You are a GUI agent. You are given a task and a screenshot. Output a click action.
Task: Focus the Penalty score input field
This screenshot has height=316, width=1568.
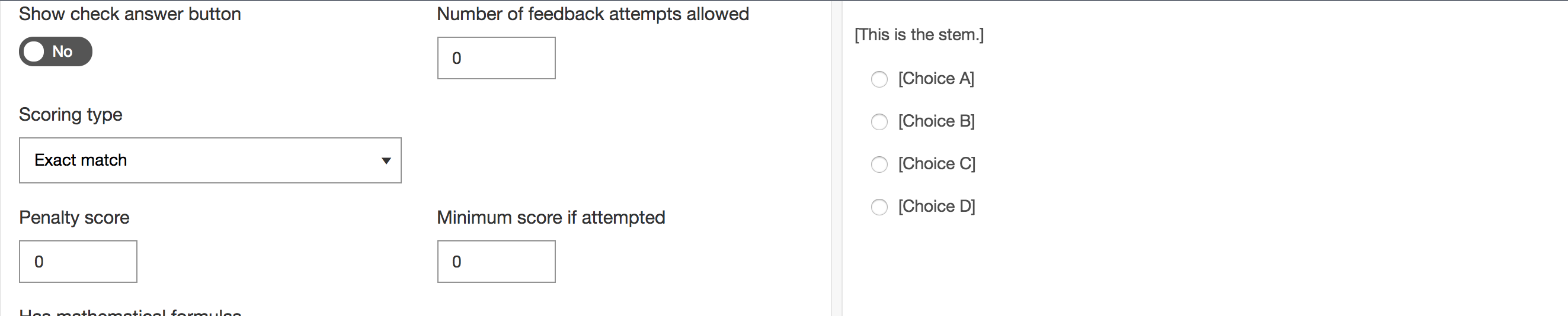coord(78,262)
